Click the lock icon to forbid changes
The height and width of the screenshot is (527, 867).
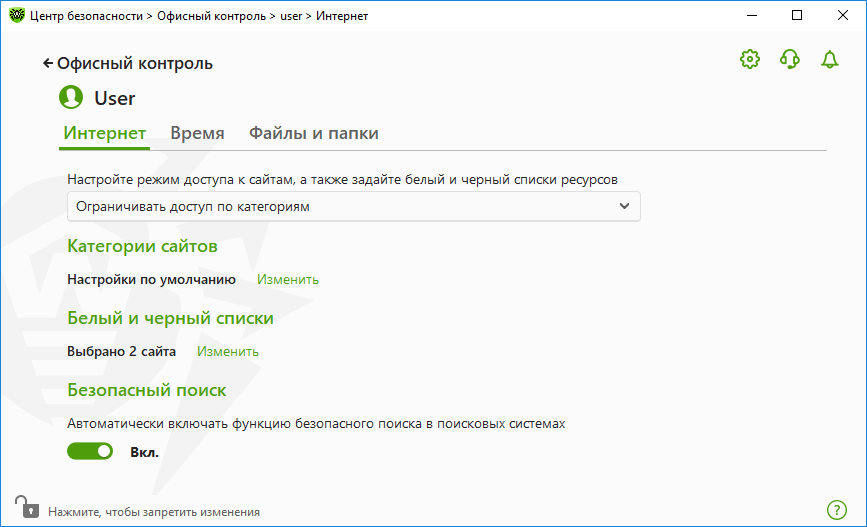(27, 507)
